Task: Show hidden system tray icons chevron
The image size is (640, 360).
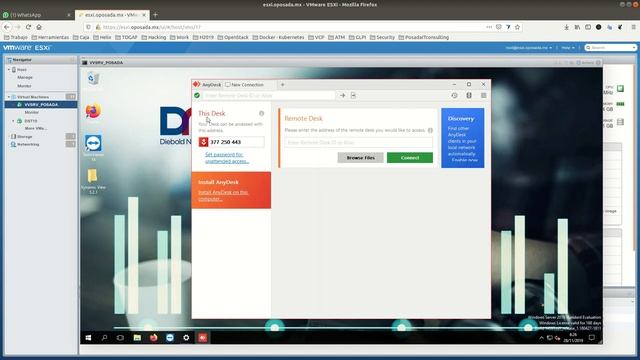Action: point(541,338)
